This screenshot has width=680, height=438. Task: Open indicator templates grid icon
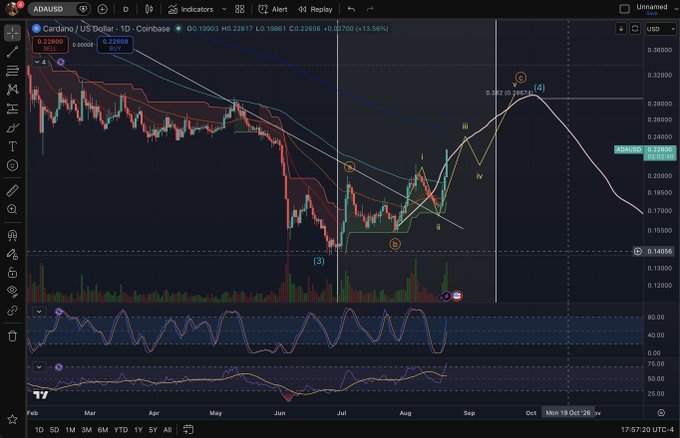point(239,9)
